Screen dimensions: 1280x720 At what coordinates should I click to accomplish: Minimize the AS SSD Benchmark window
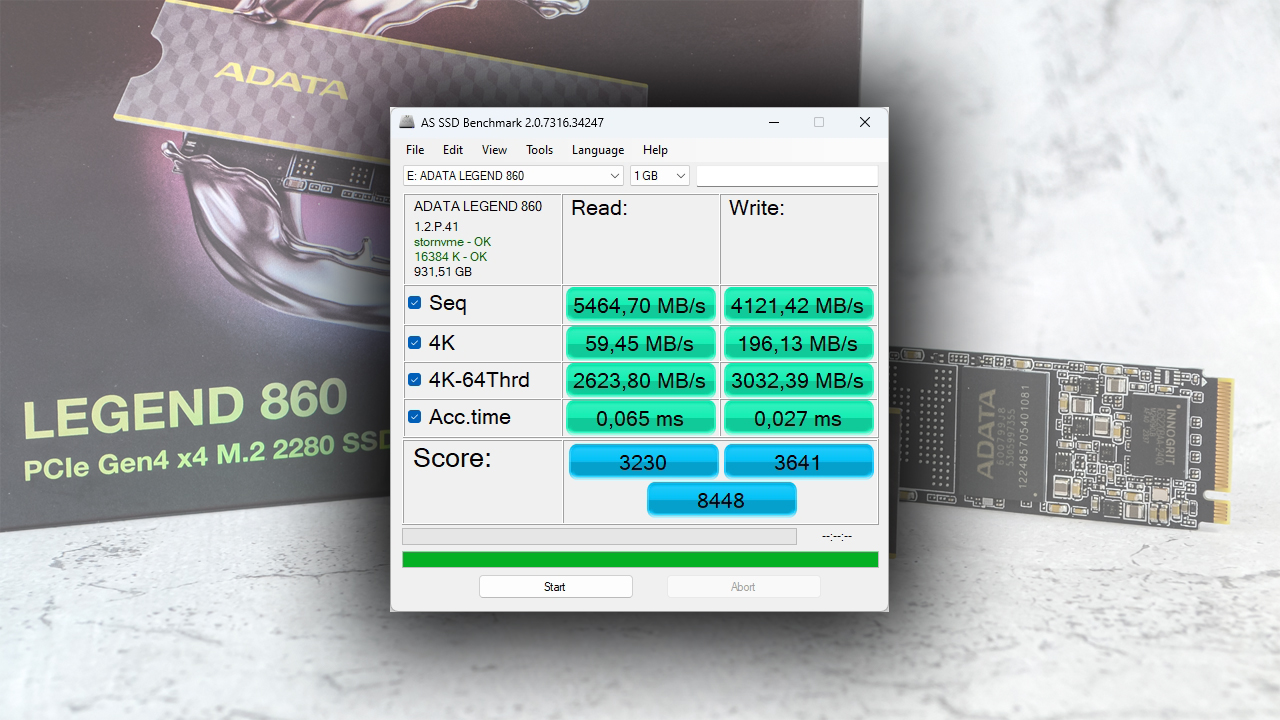coord(774,122)
